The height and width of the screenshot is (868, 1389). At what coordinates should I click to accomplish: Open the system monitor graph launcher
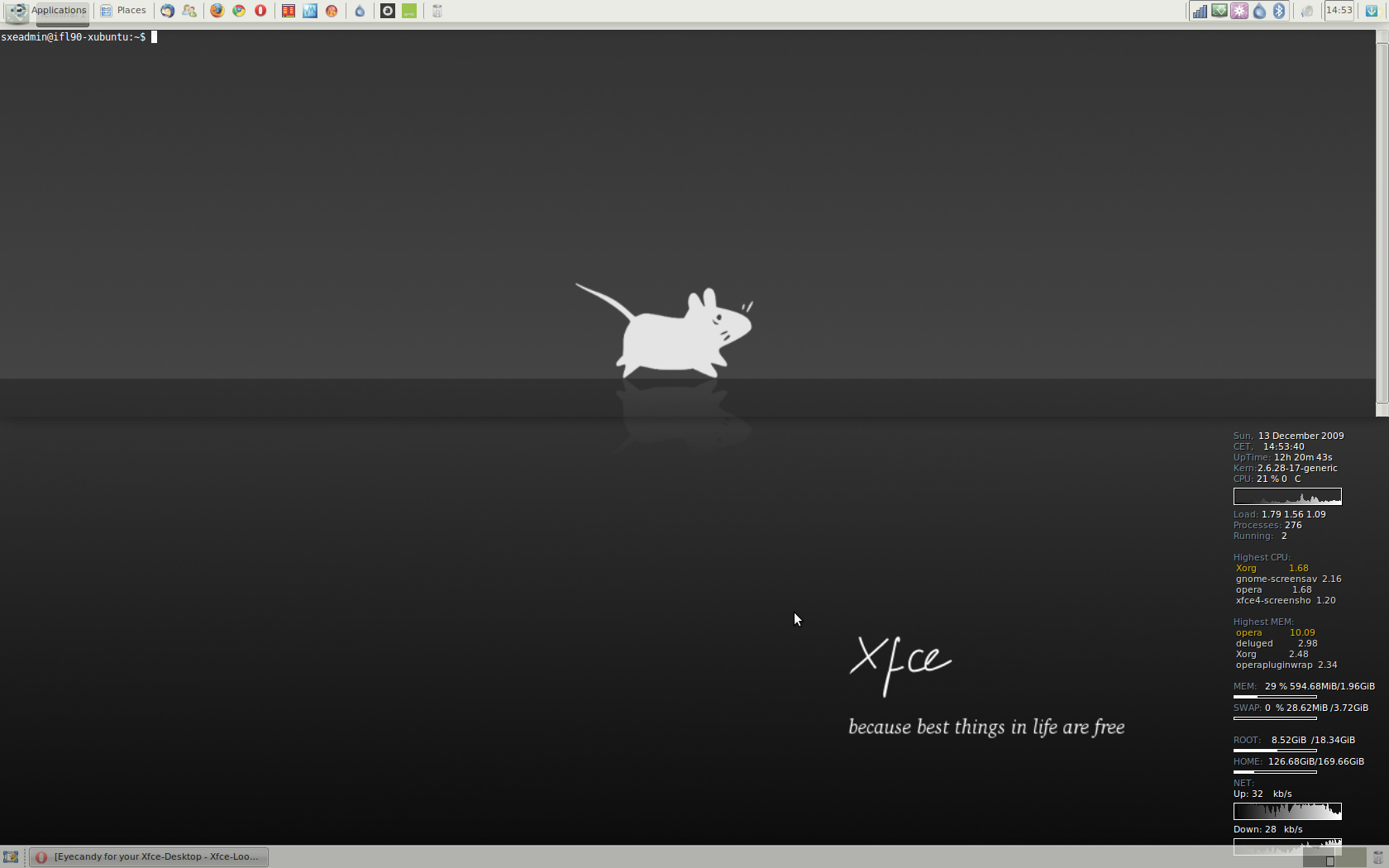point(310,11)
